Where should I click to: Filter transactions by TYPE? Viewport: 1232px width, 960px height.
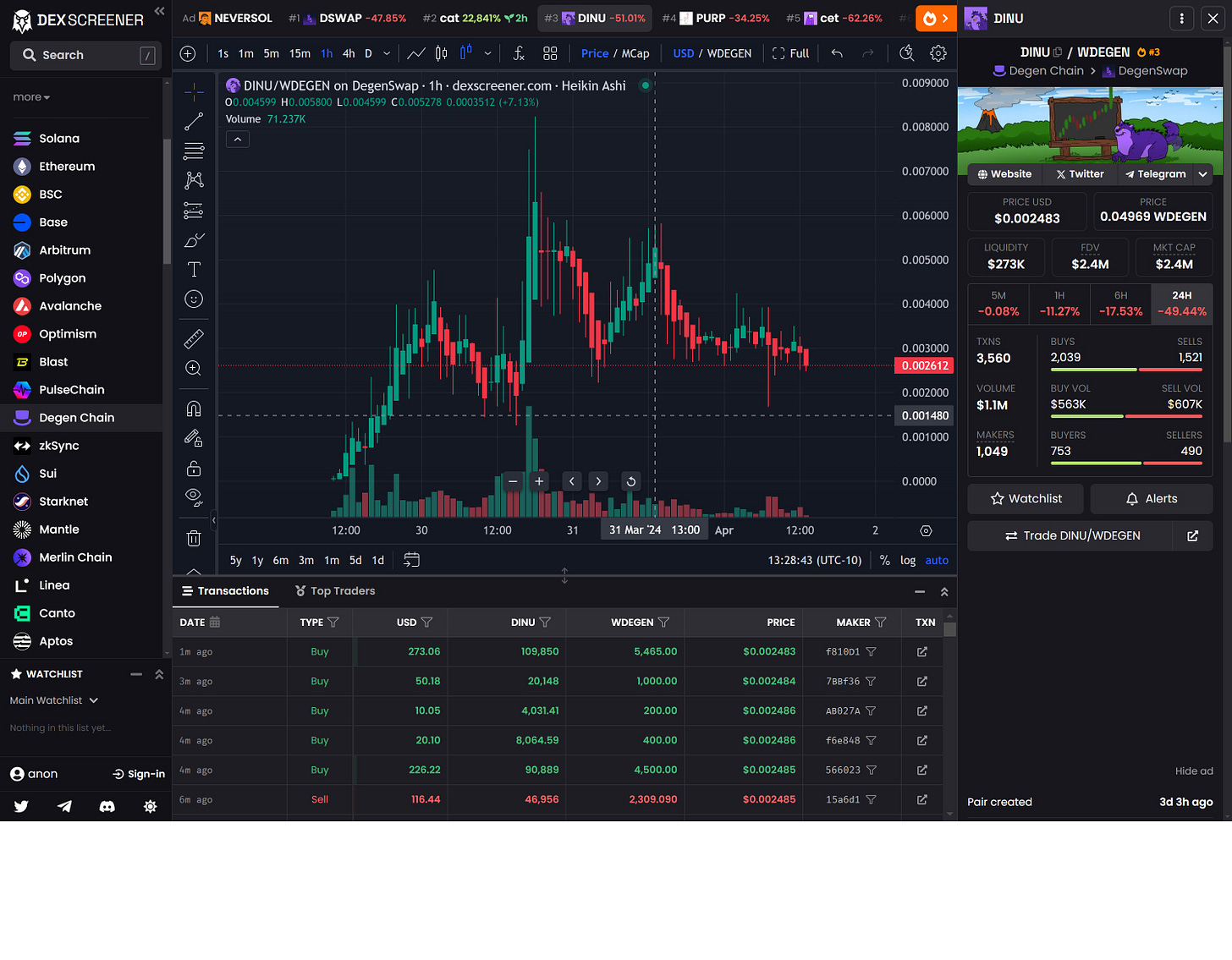pos(333,623)
